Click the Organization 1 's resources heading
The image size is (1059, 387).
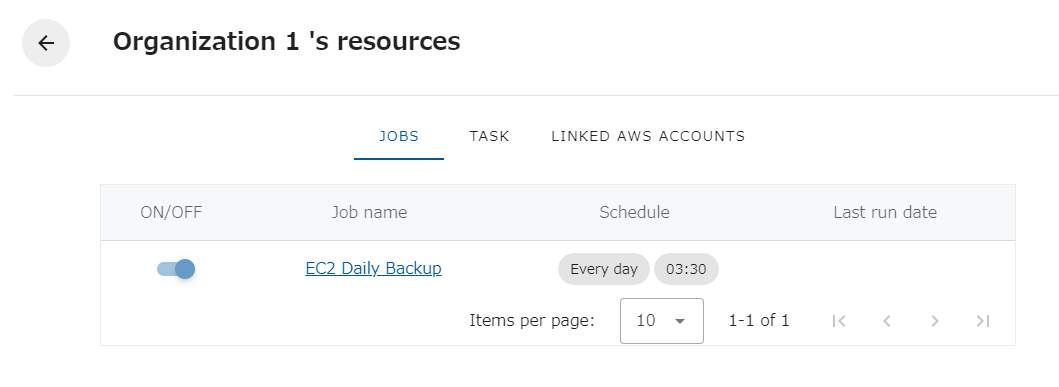tap(286, 42)
